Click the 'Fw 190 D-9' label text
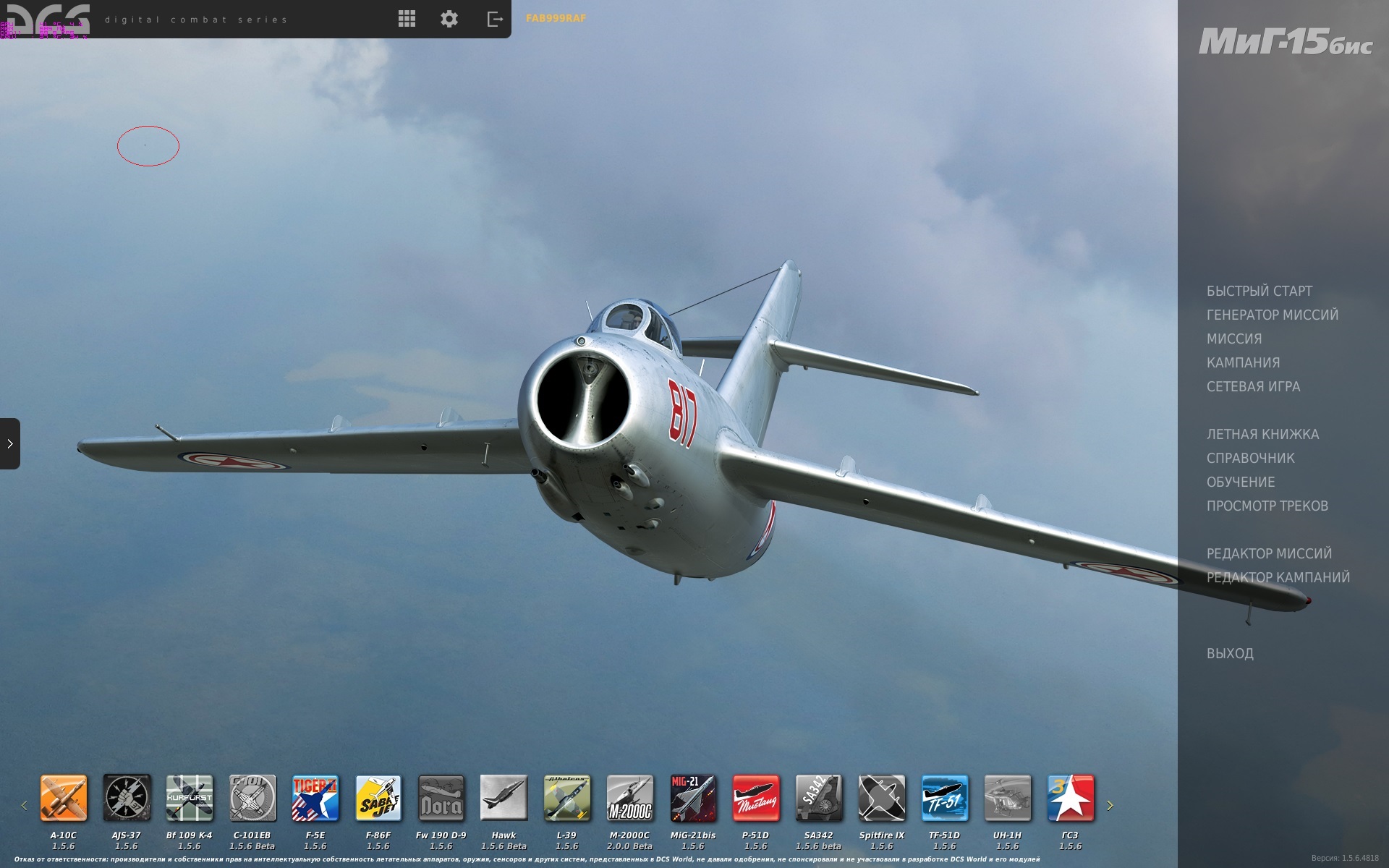This screenshot has height=868, width=1389. tap(441, 835)
